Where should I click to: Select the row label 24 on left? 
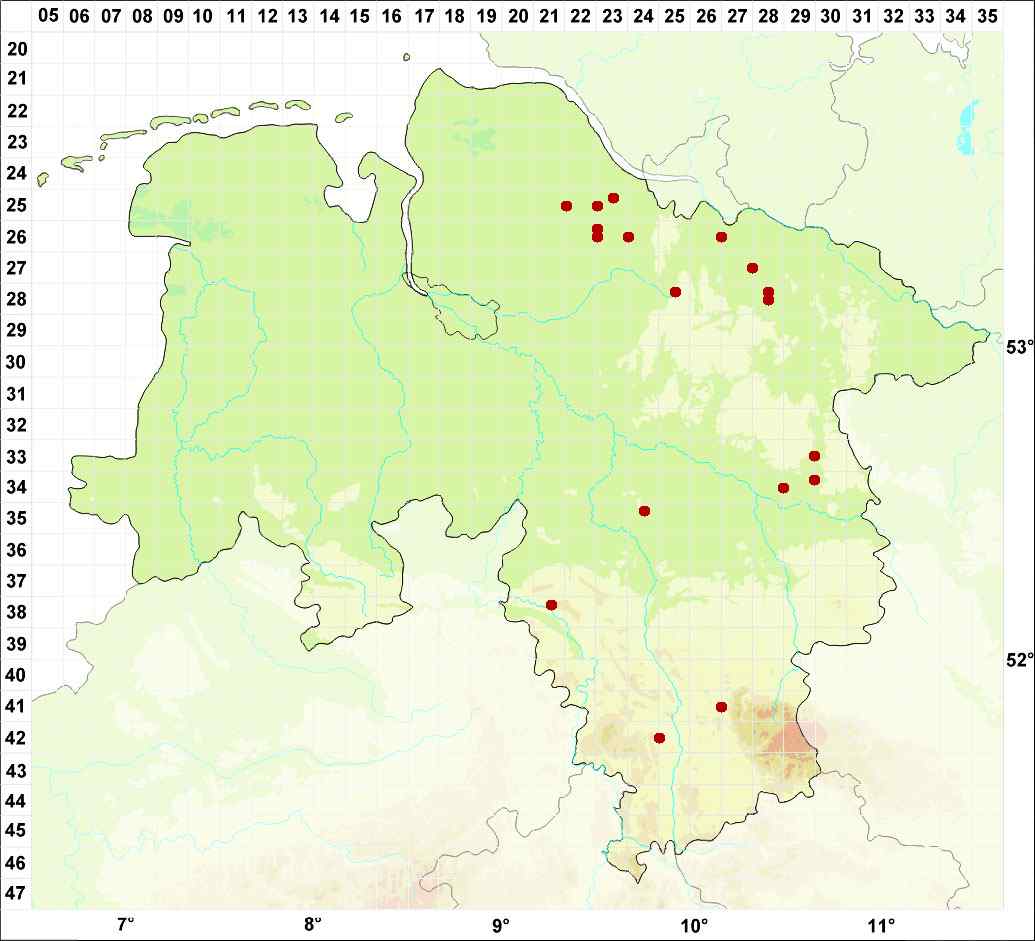pyautogui.click(x=17, y=174)
